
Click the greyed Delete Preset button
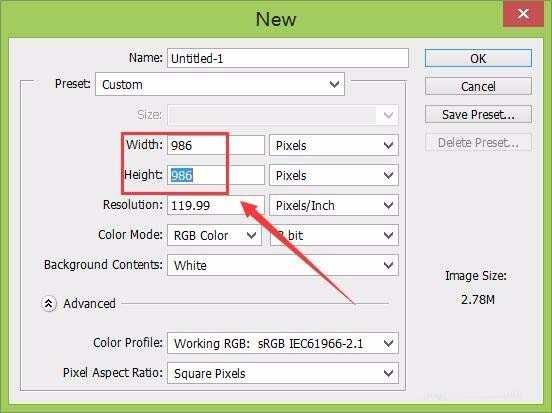478,143
